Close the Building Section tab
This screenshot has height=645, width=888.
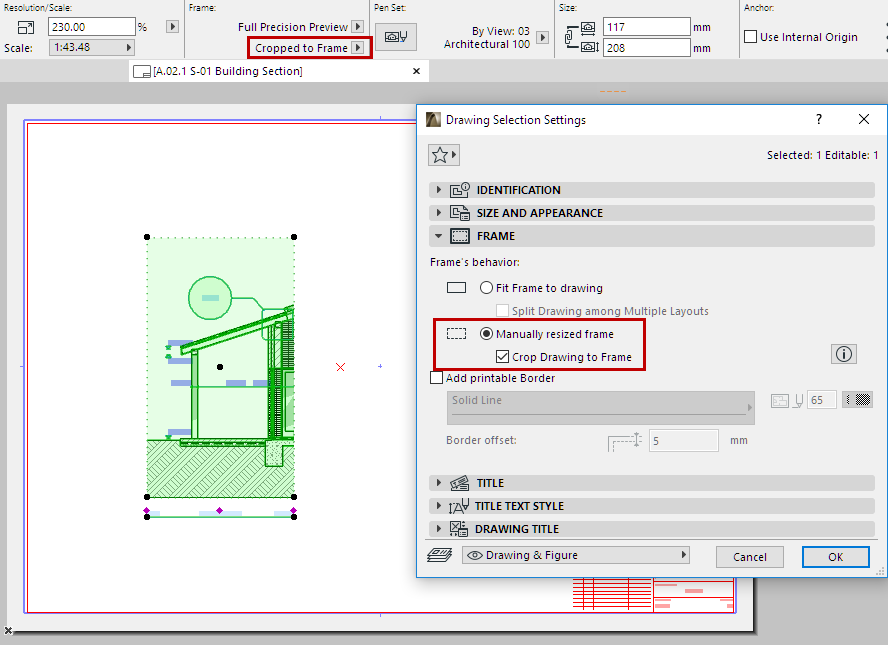(416, 71)
